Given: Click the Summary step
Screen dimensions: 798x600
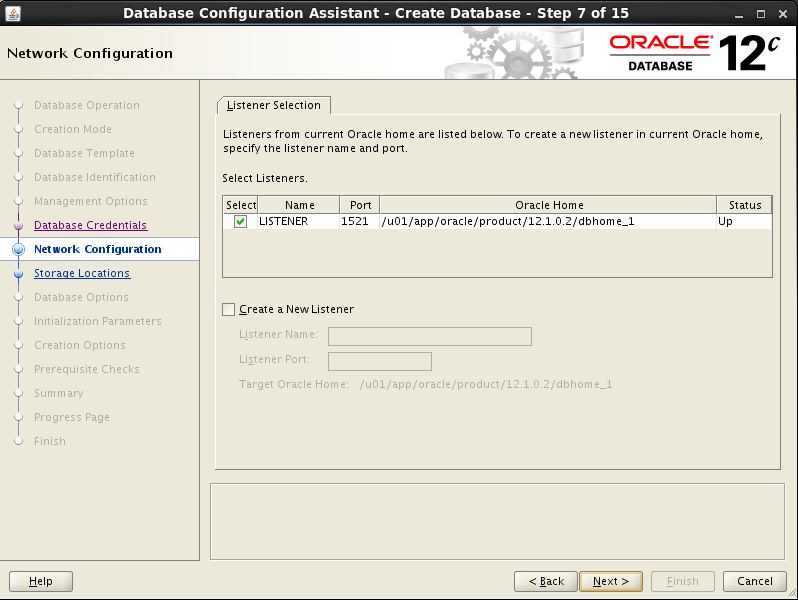Looking at the screenshot, I should [x=59, y=393].
